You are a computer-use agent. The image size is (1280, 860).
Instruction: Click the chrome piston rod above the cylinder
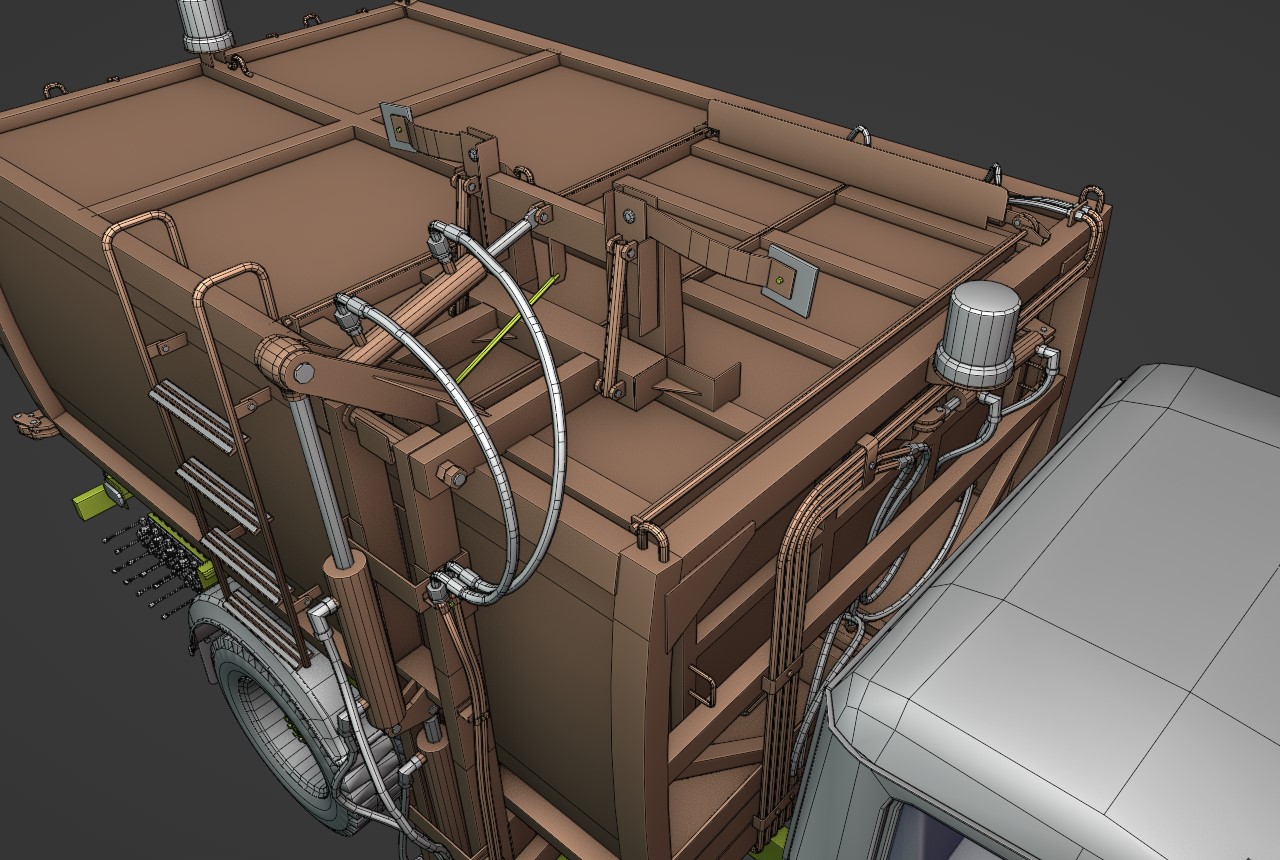(318, 470)
